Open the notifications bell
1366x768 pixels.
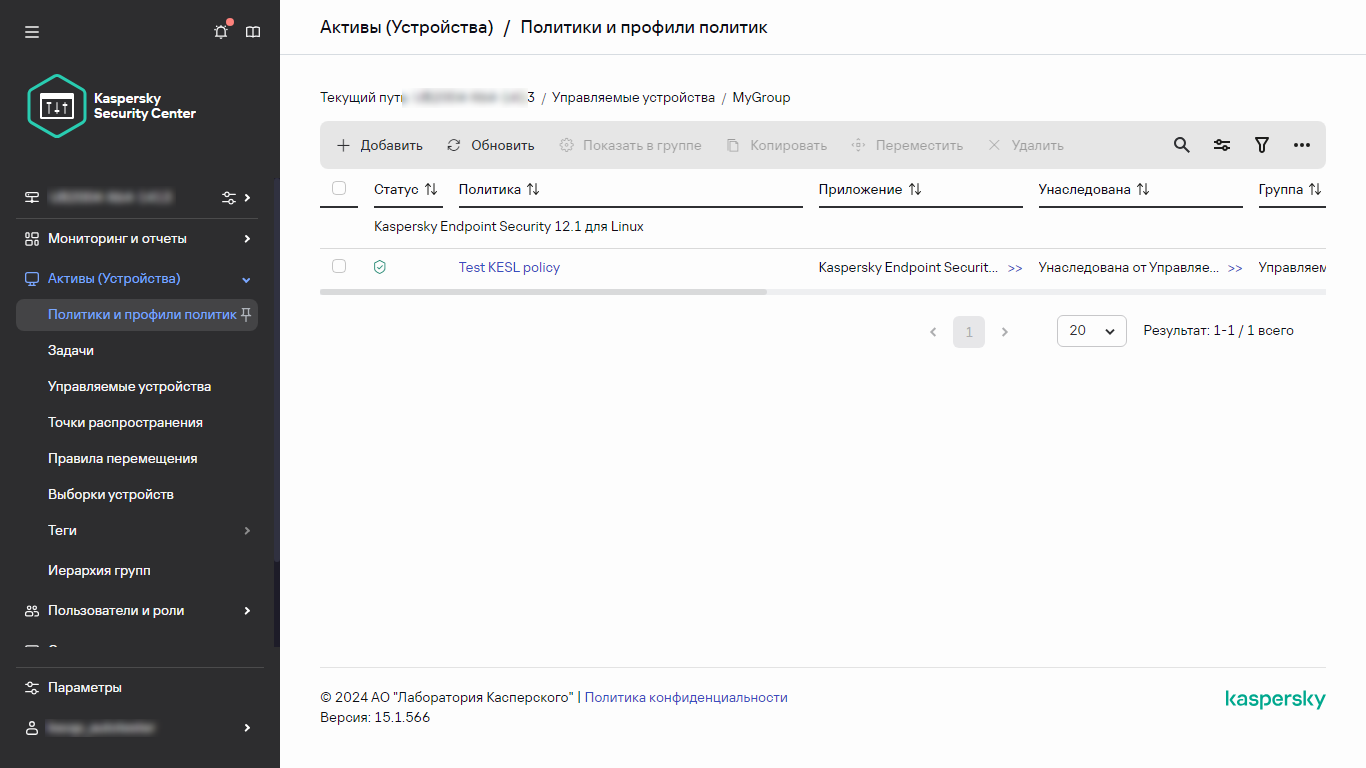221,32
